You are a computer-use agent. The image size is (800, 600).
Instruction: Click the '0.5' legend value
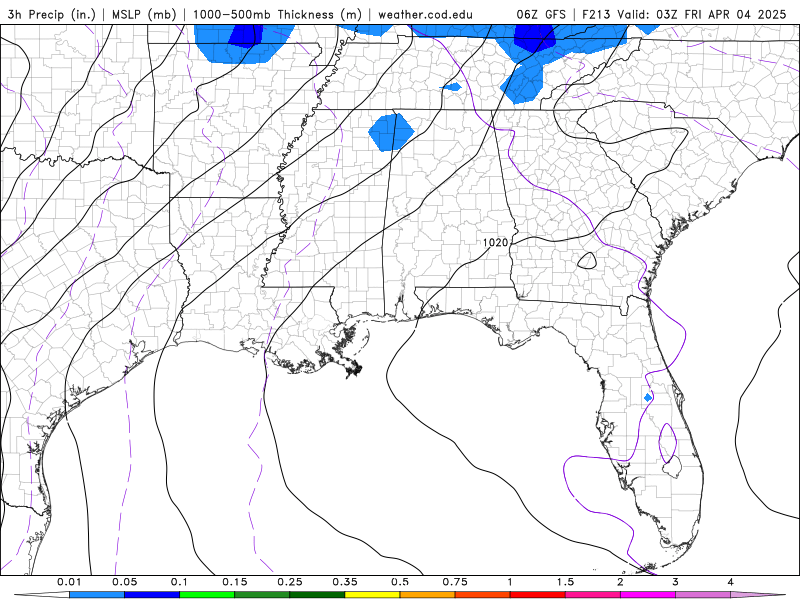coord(400,582)
